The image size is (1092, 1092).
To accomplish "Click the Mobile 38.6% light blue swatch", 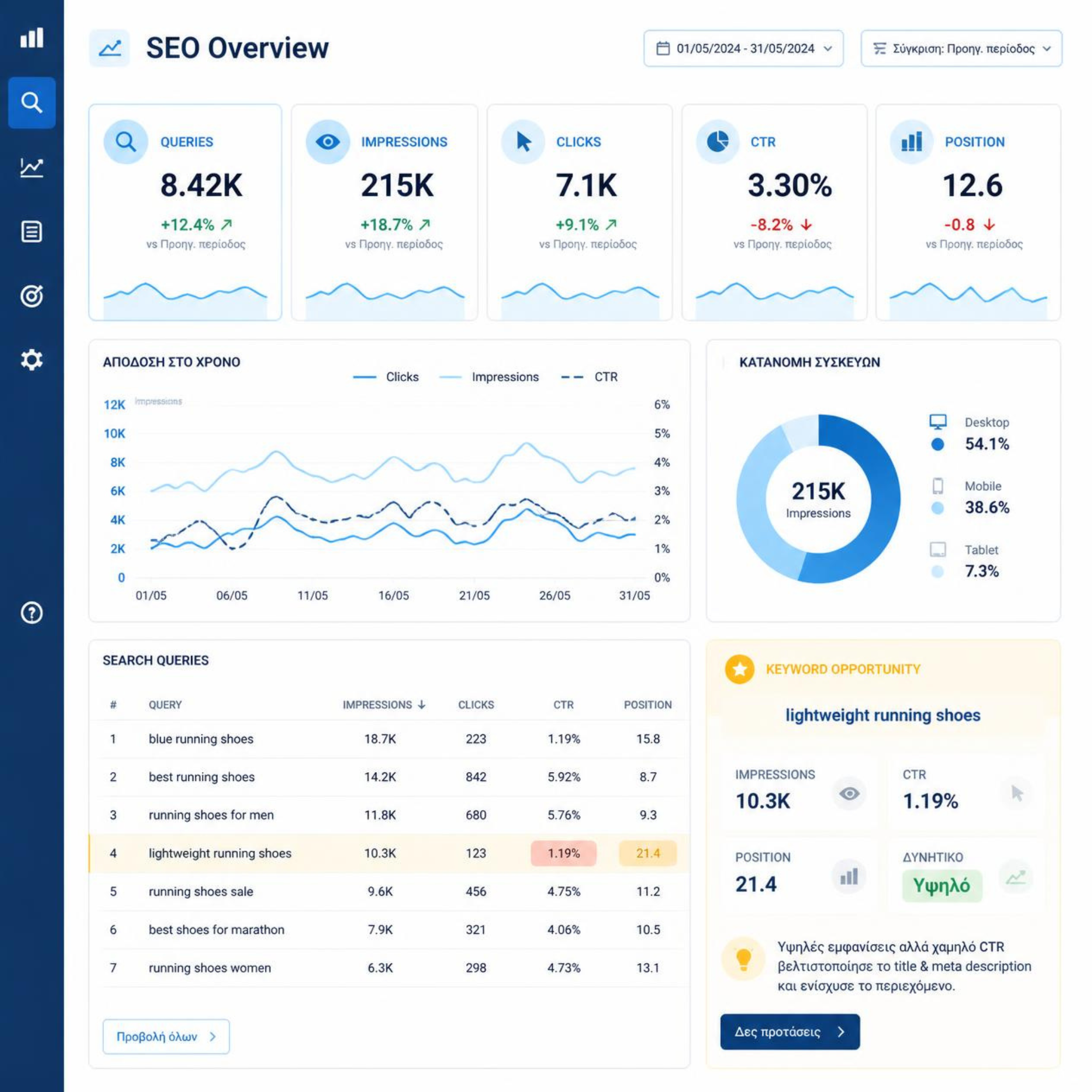I will pyautogui.click(x=937, y=508).
